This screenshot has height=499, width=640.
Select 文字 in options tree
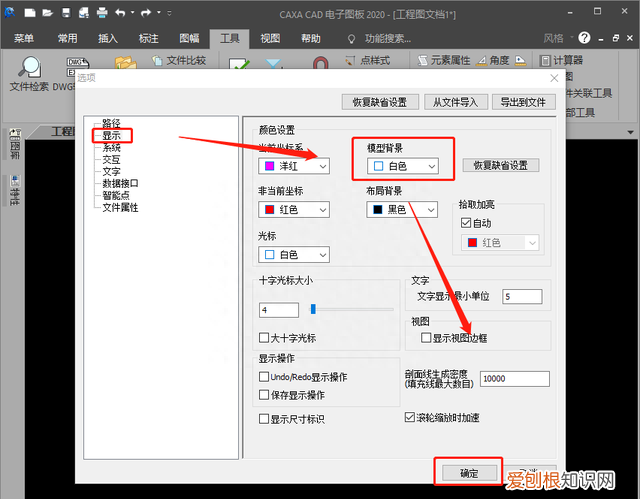[x=111, y=171]
